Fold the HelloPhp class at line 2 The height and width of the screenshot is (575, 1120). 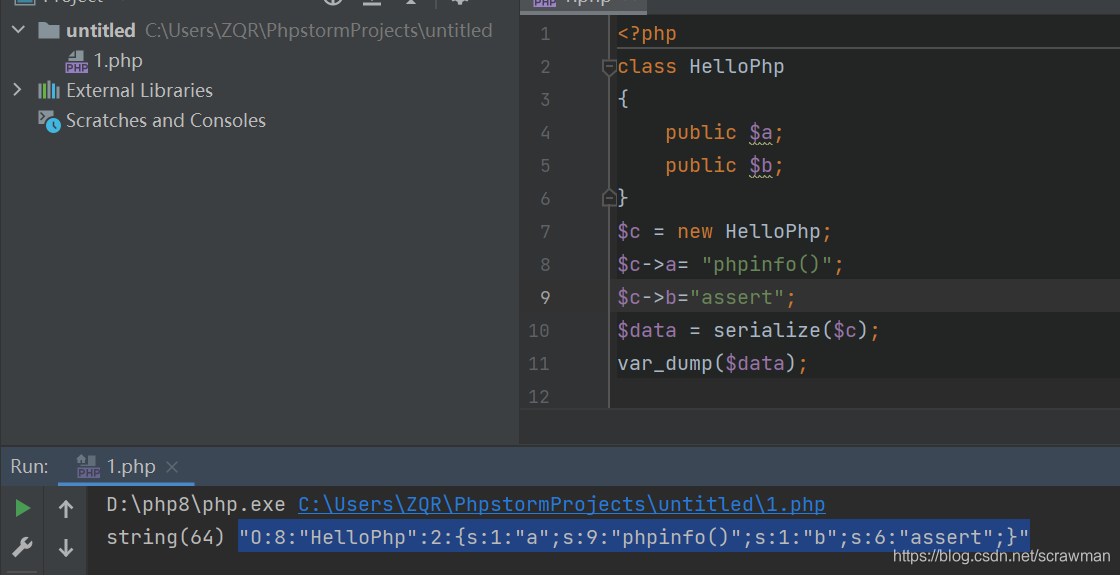point(609,67)
